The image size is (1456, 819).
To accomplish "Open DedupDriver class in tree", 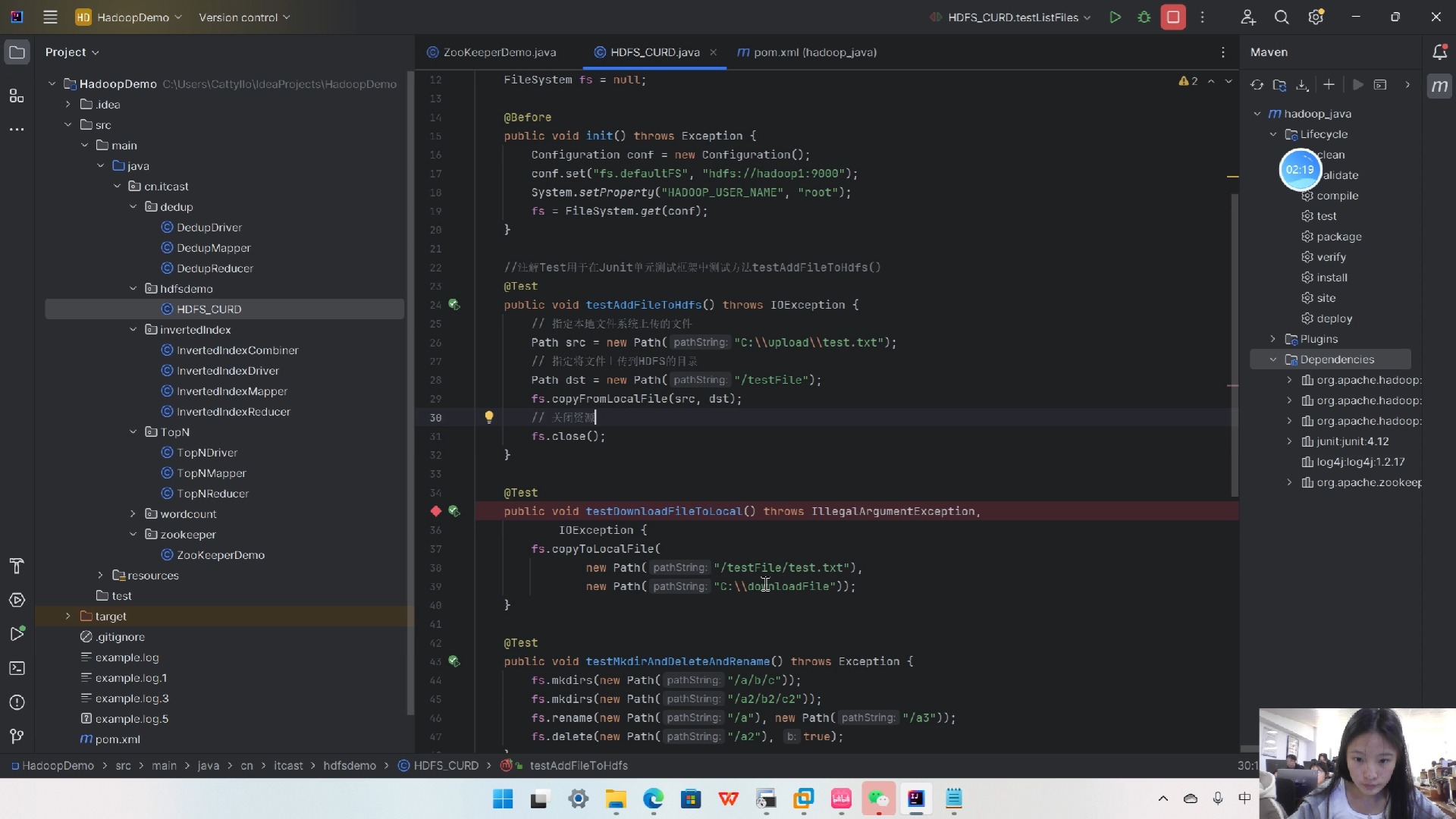I will pos(209,227).
